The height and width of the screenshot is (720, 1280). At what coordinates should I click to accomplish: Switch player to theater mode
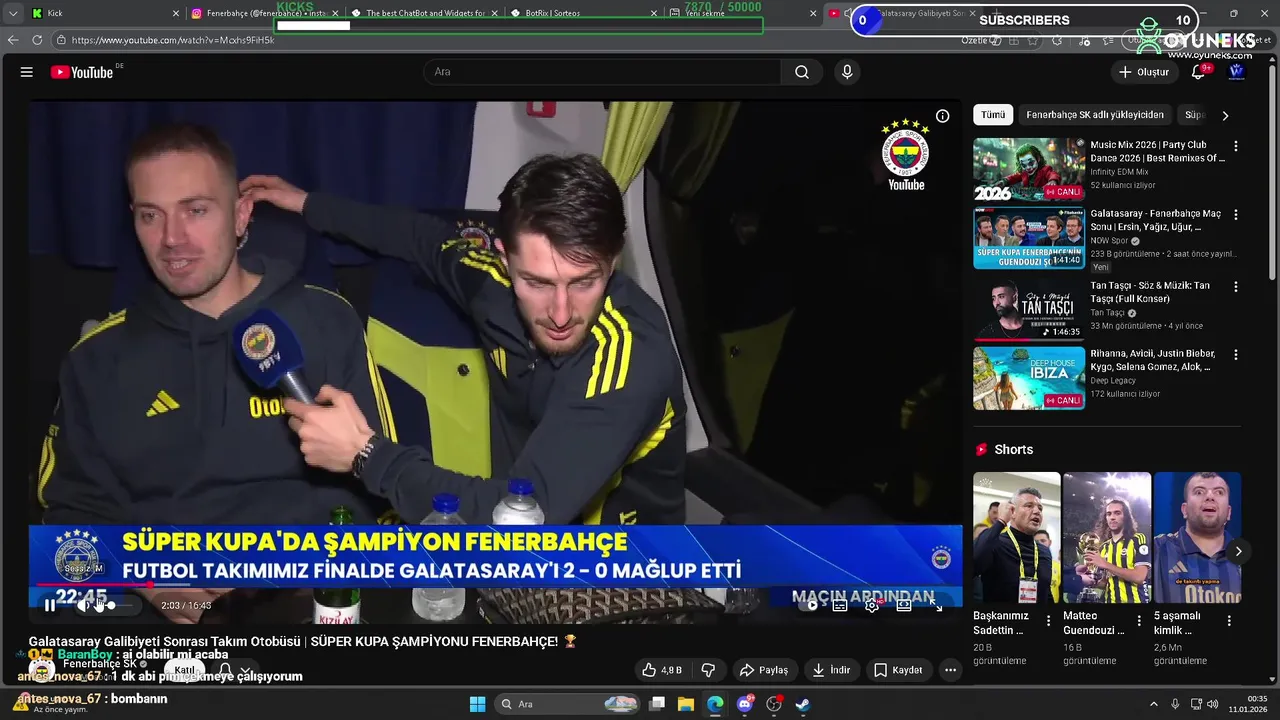904,605
